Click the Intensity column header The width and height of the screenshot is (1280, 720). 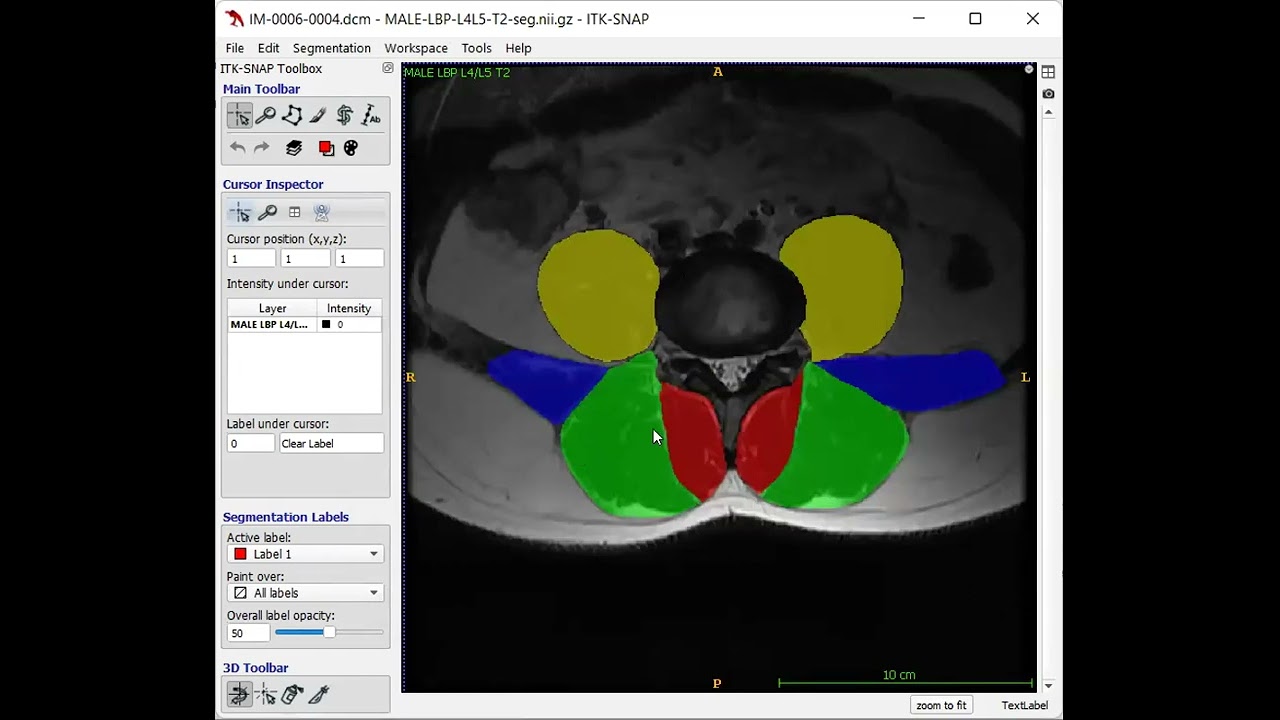pos(349,308)
